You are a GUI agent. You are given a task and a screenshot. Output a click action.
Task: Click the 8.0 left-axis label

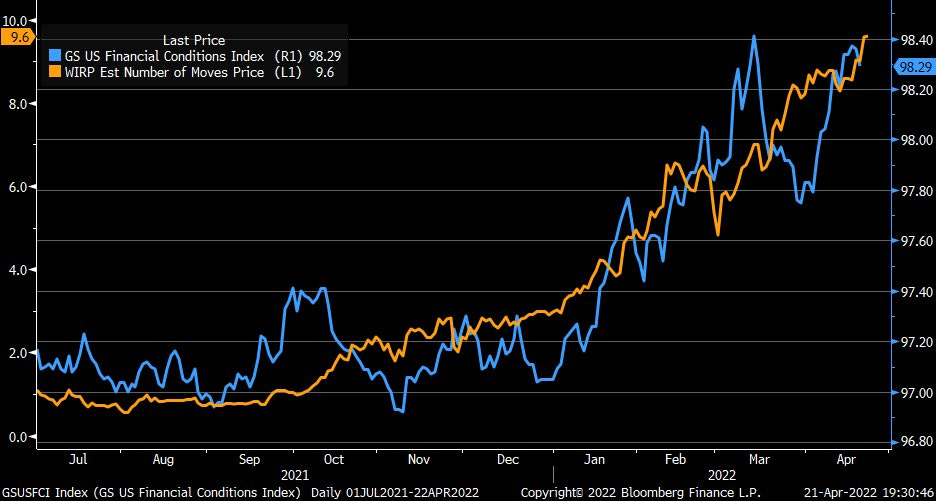click(18, 104)
